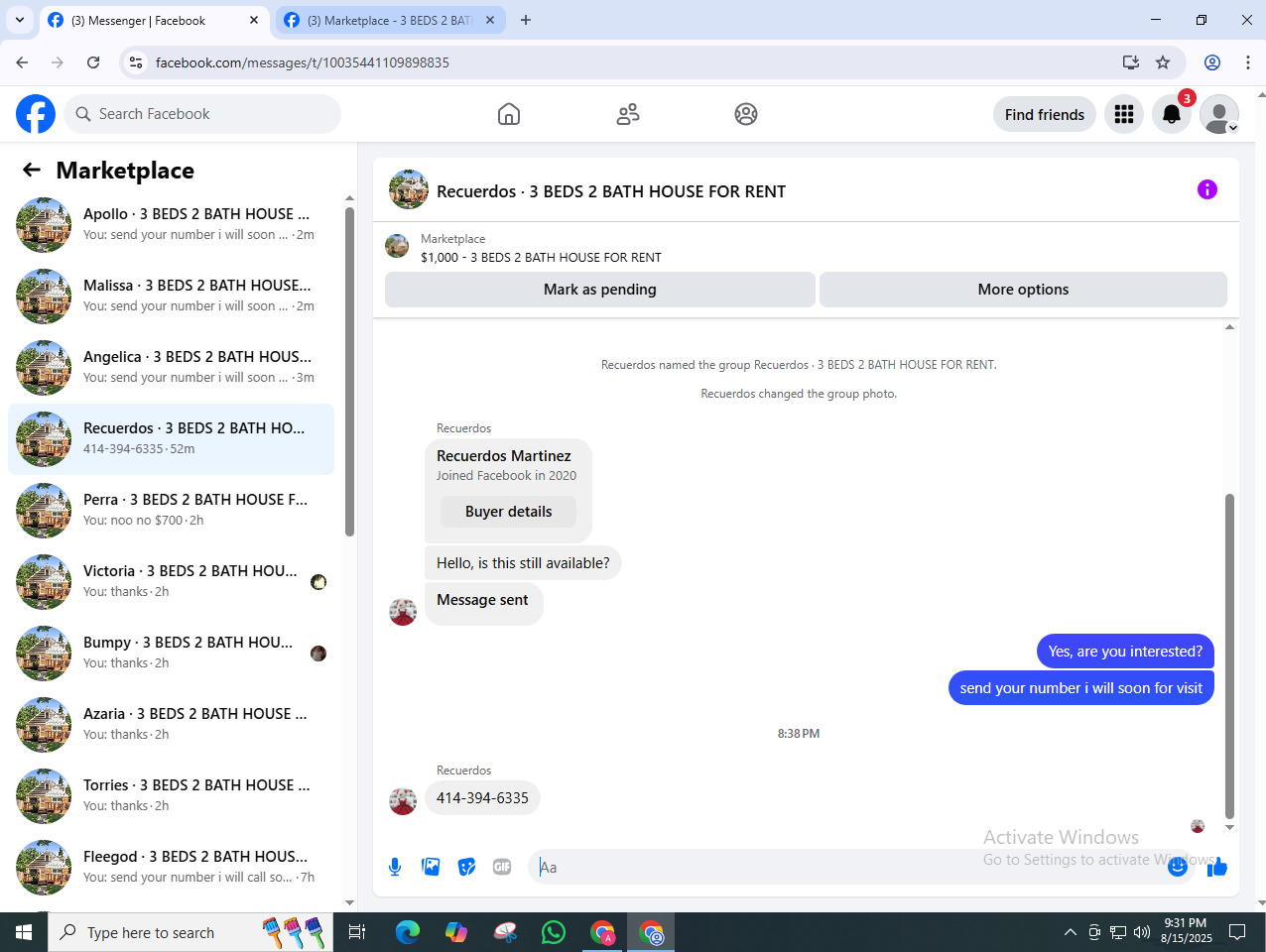The height and width of the screenshot is (952, 1266).
Task: Switch to Marketplace 3 BEDS 2 BATH tab
Action: (x=389, y=20)
